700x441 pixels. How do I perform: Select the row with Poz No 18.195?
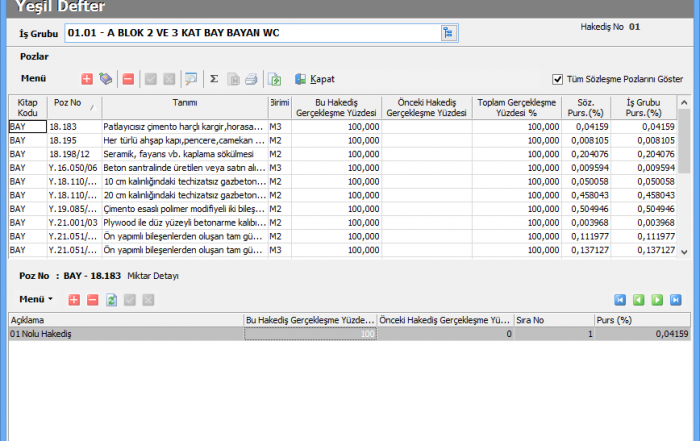pos(72,141)
